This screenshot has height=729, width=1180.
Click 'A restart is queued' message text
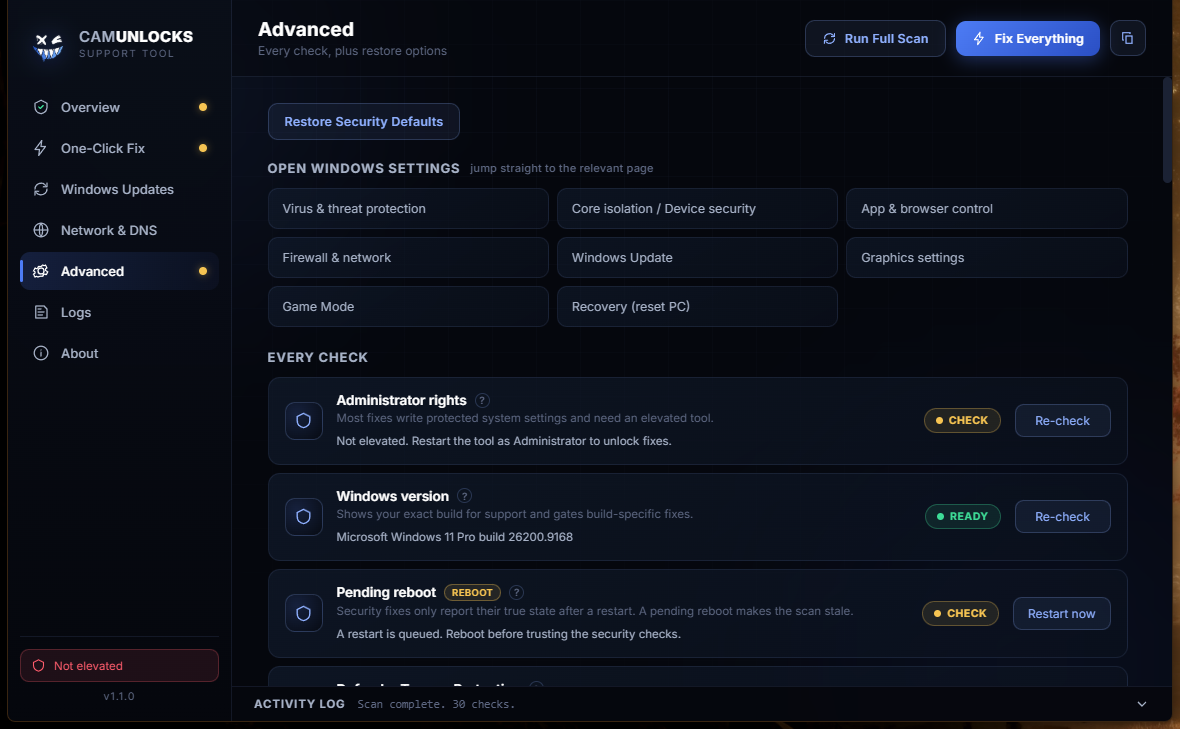508,634
